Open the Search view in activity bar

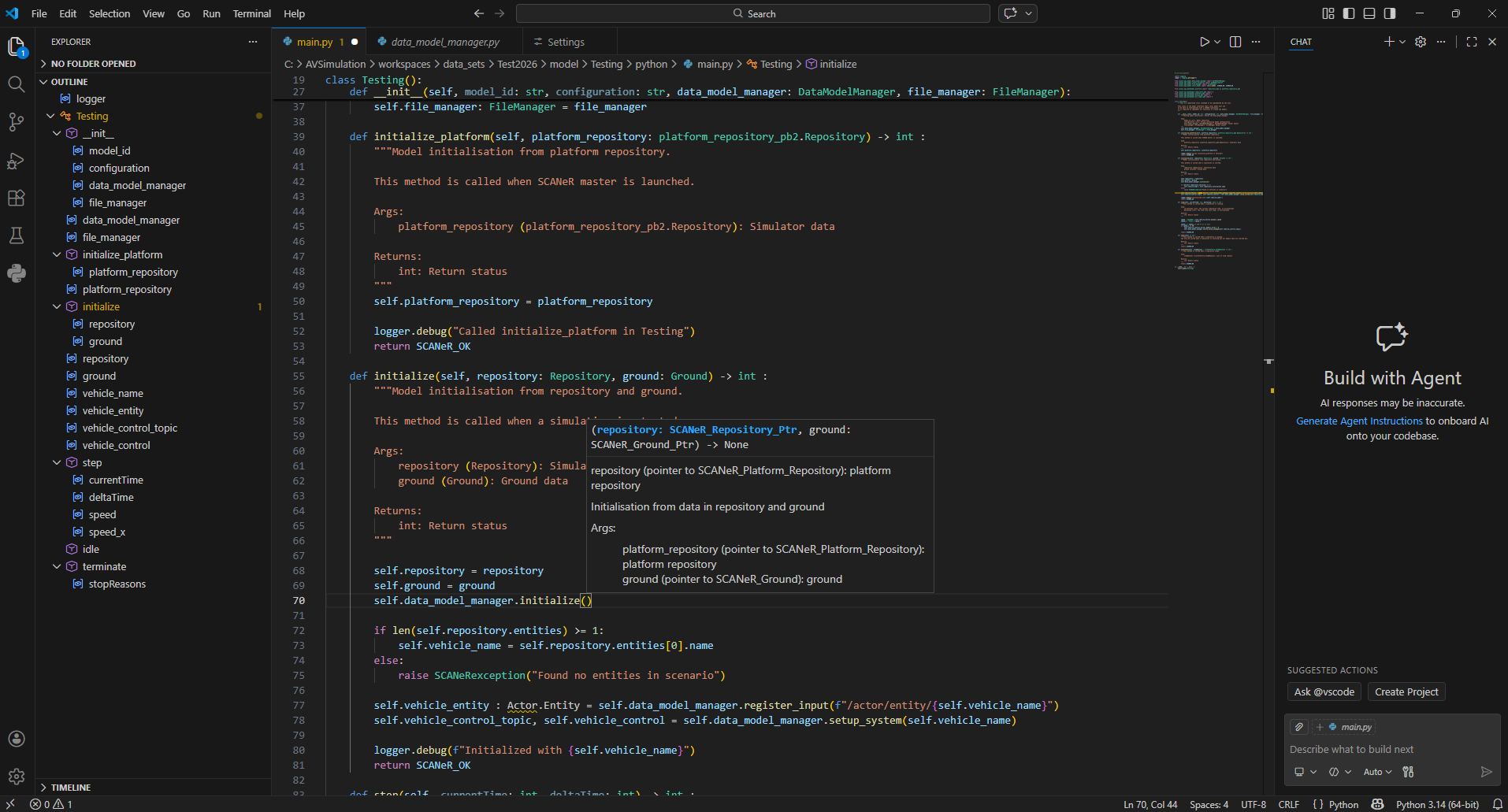click(x=16, y=84)
